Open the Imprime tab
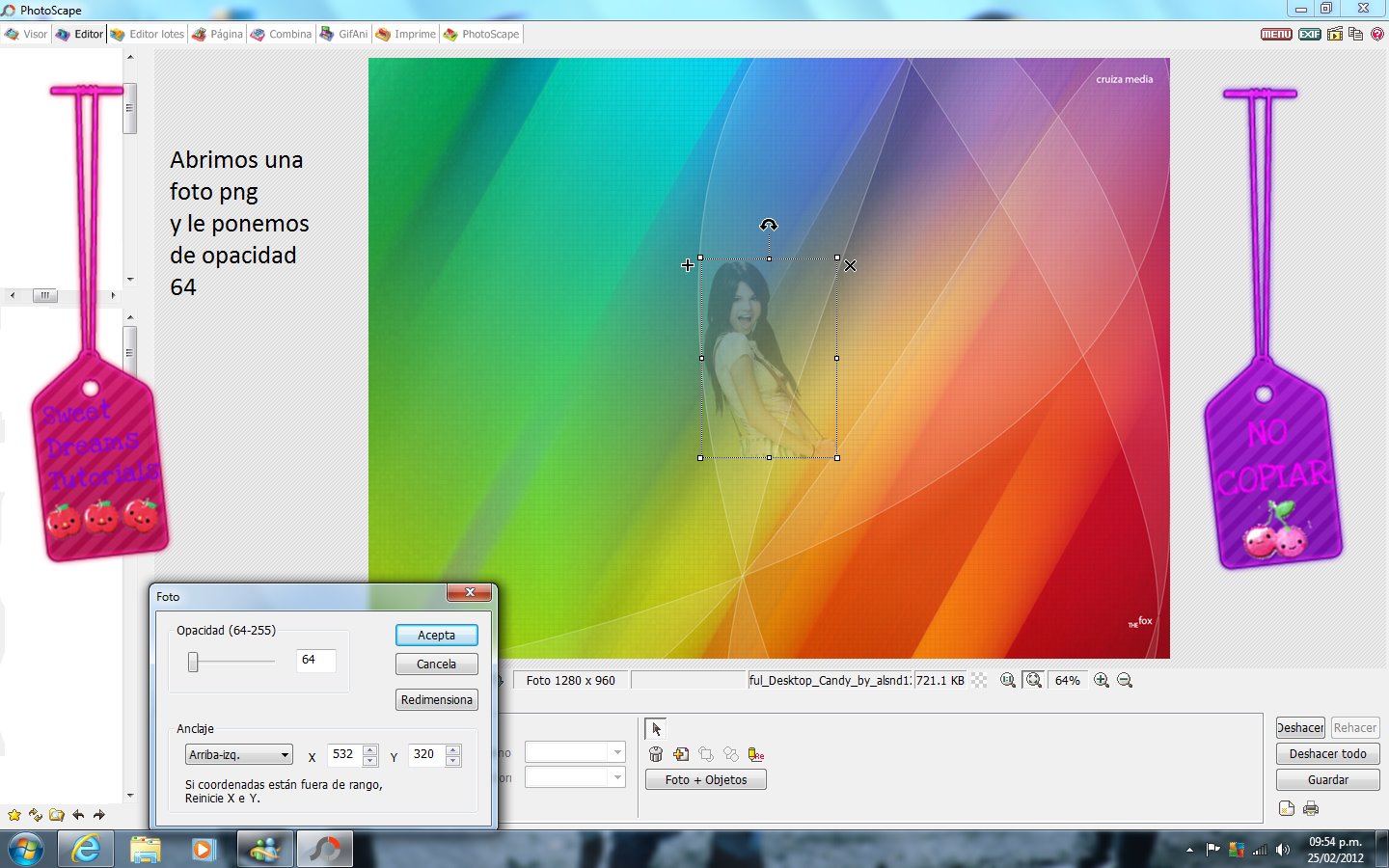This screenshot has height=868, width=1389. (x=406, y=34)
